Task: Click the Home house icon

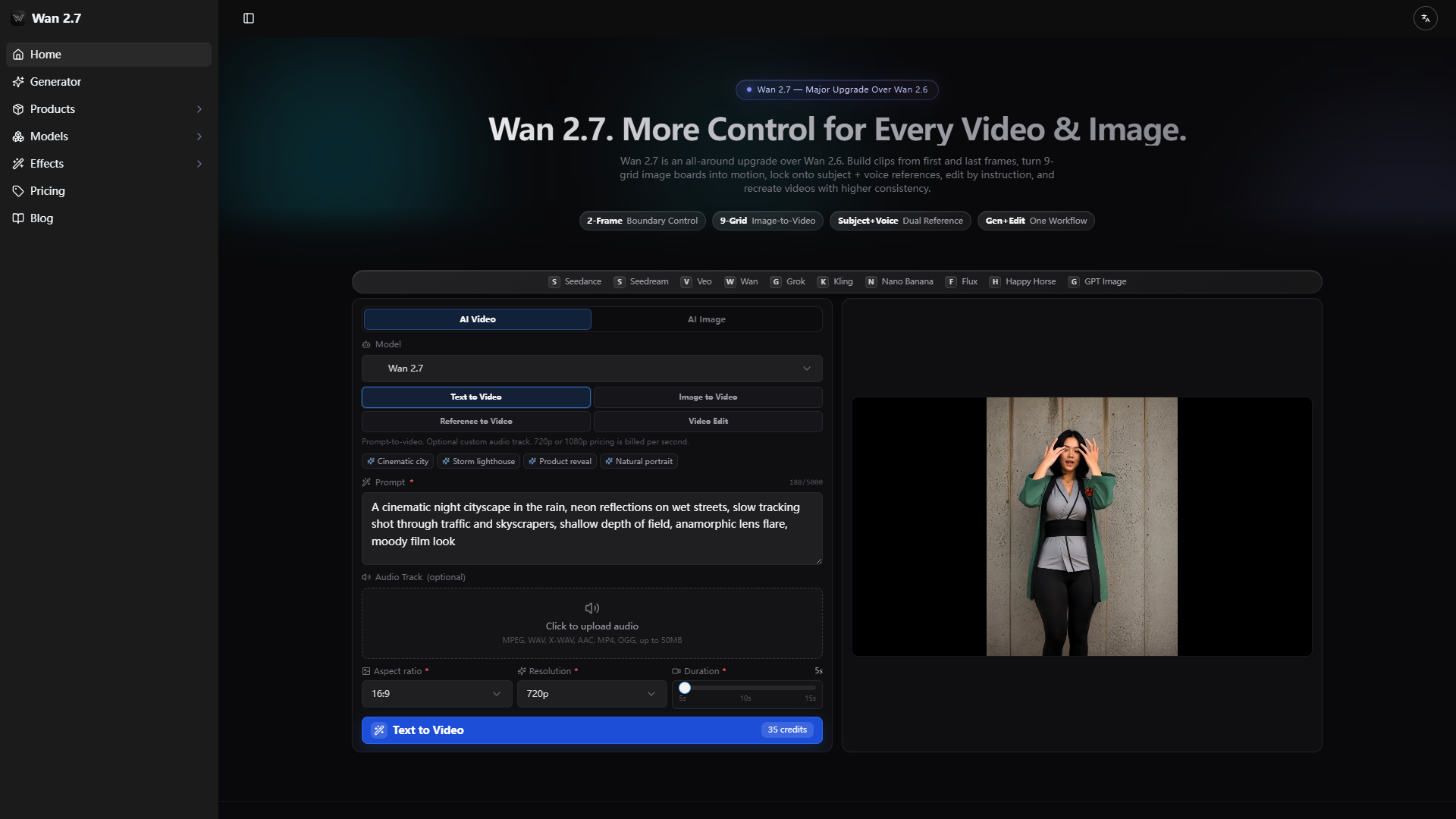Action: pyautogui.click(x=18, y=55)
